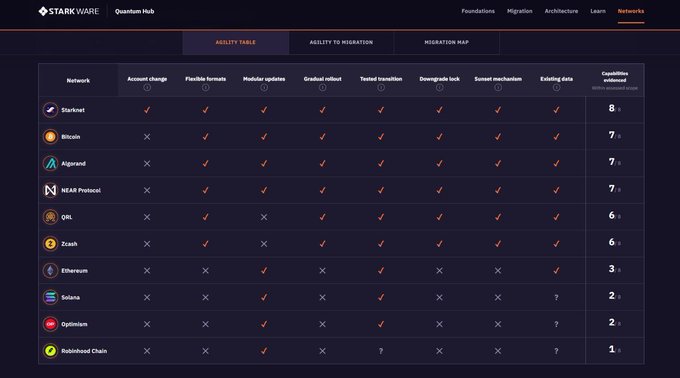Click the info icon under Downgrade lock
Image resolution: width=680 pixels, height=378 pixels.
(x=439, y=88)
